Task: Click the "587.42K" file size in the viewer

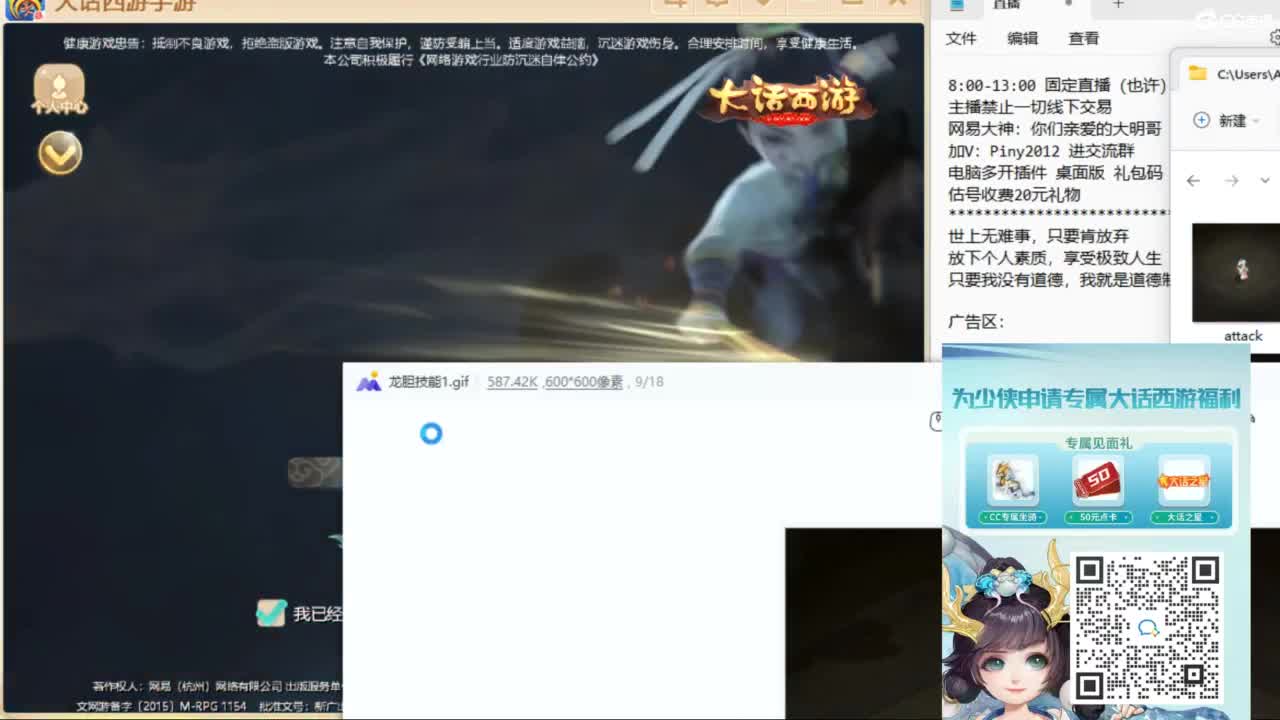Action: coord(513,382)
